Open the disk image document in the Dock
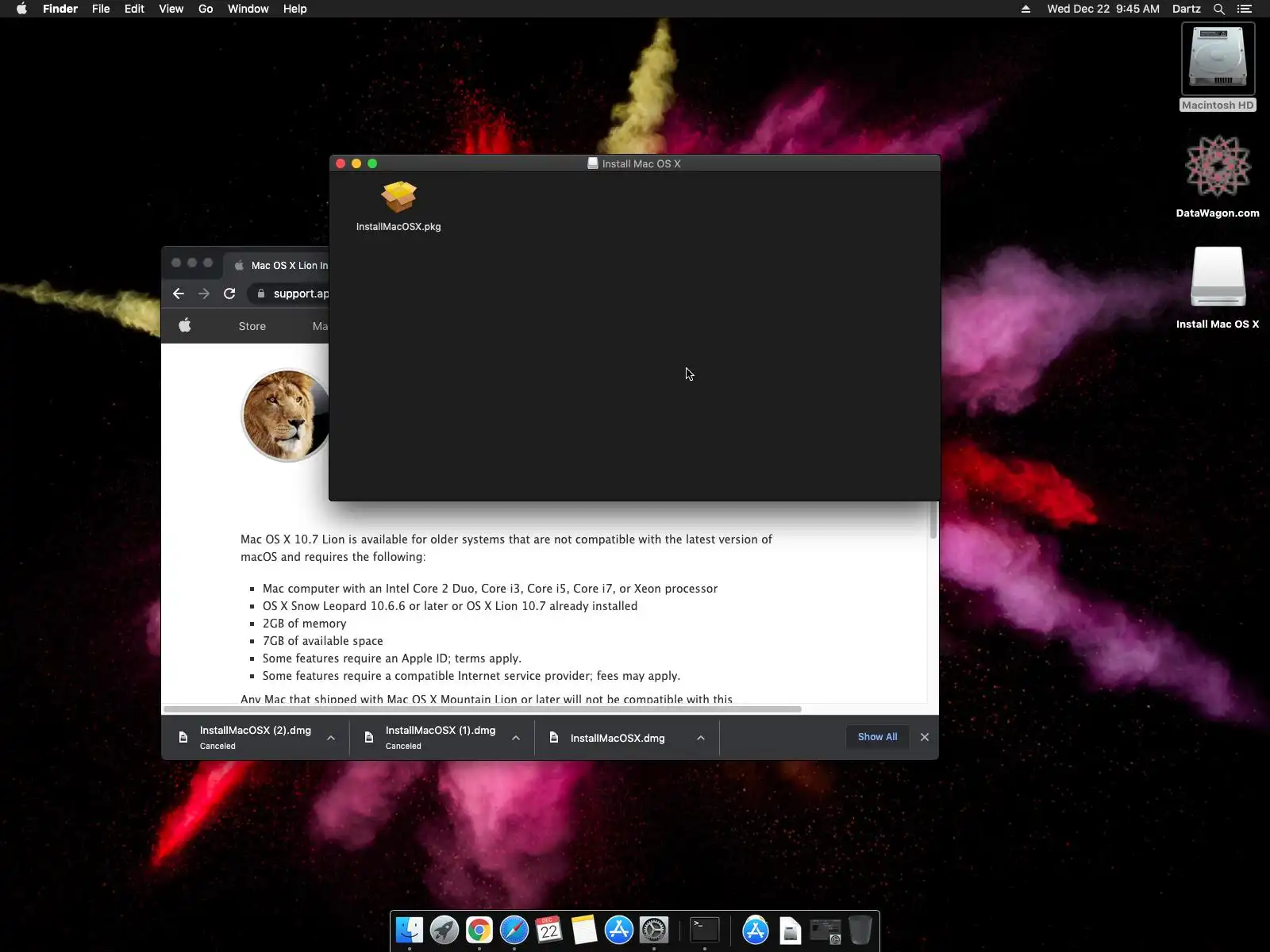 click(791, 930)
